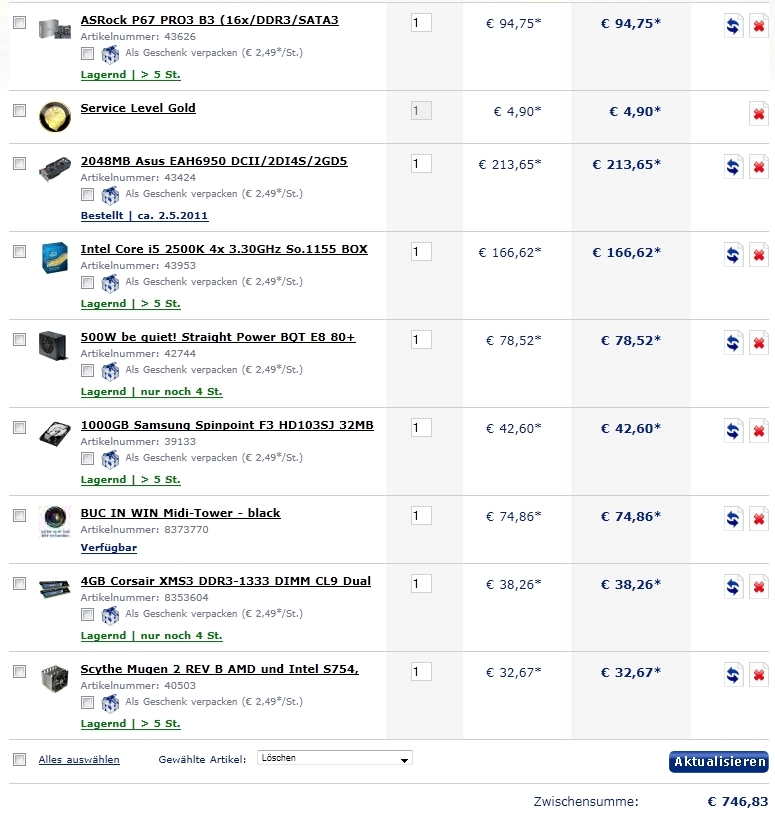Open the ASRock P67 PRO3 B3 product link
775x815 pixels.
point(209,20)
